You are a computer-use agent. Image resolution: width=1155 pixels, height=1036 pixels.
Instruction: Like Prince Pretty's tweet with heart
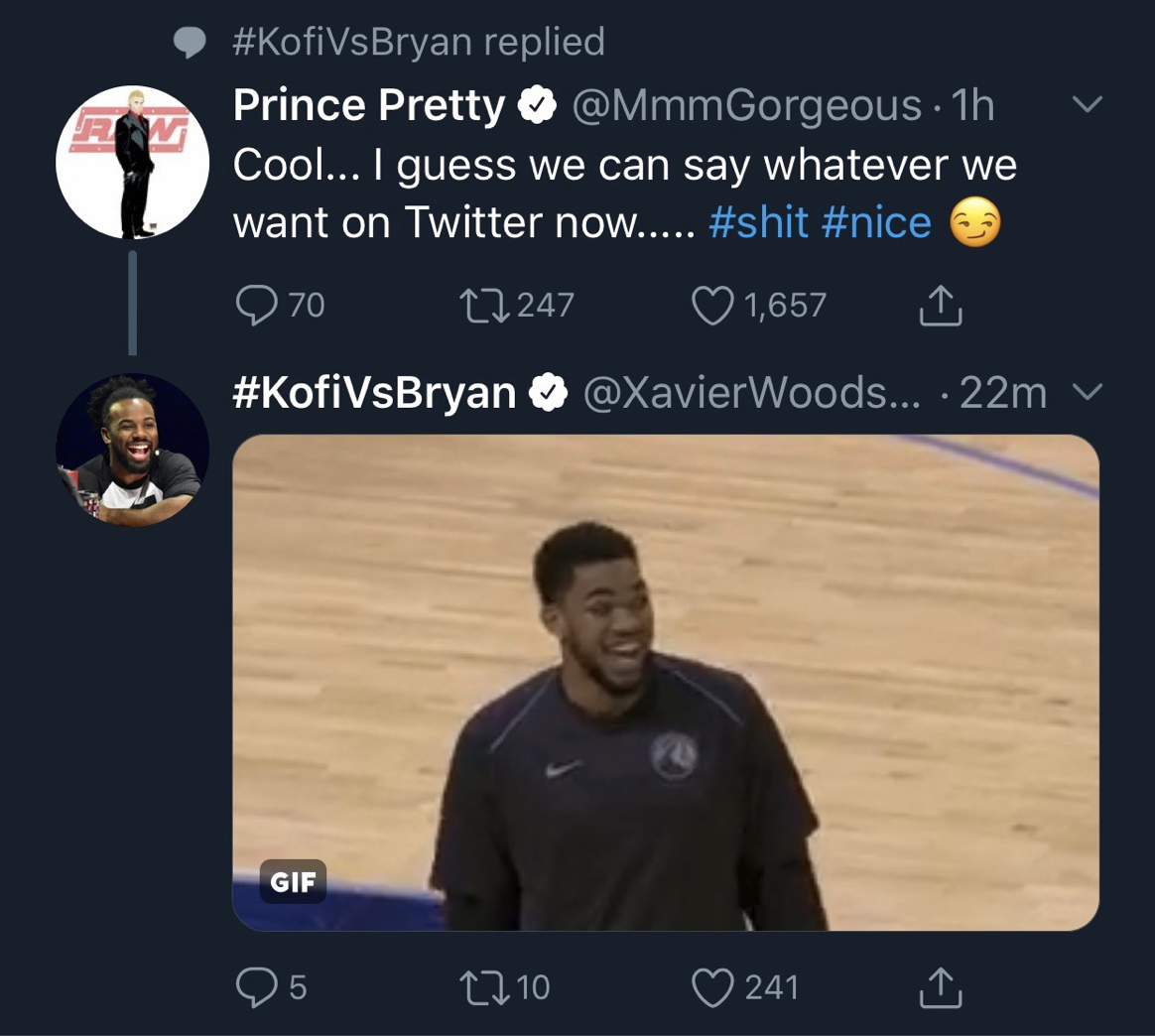point(711,305)
